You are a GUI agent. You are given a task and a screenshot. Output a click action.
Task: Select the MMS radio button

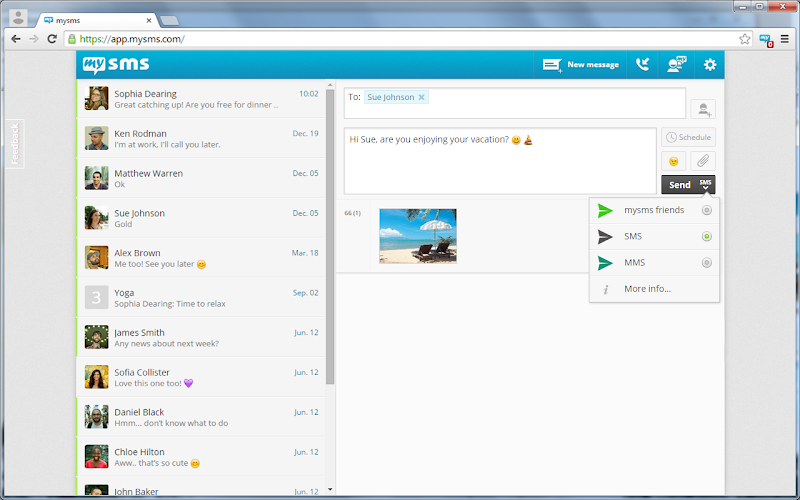(x=707, y=263)
